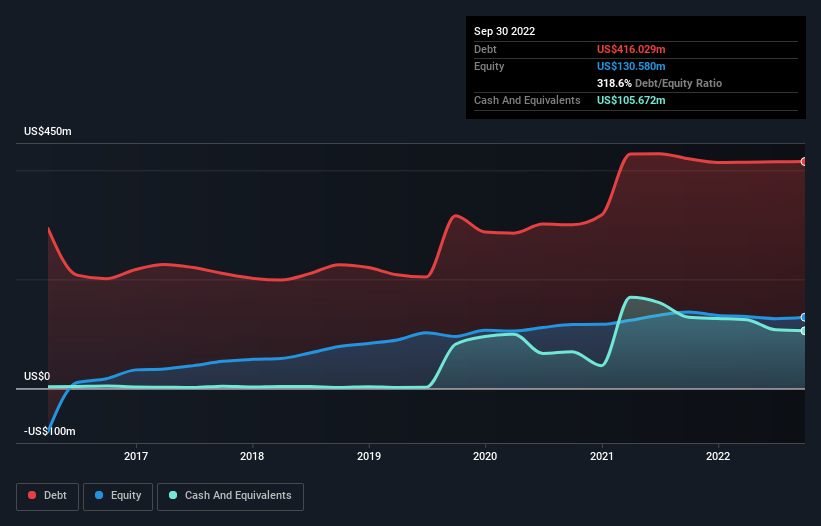
Task: Toggle Cash And Equivalents legend button
Action: point(230,496)
